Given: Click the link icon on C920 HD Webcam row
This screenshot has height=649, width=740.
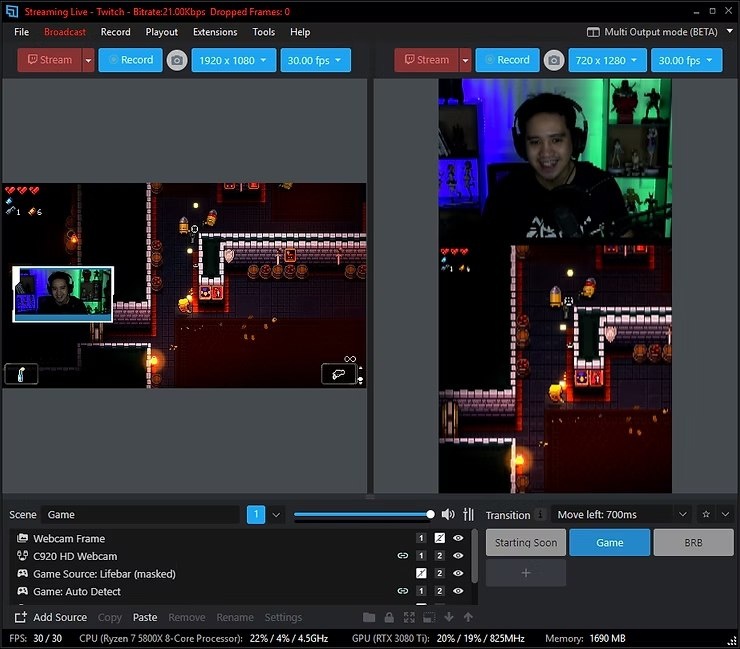Looking at the screenshot, I should tap(403, 556).
